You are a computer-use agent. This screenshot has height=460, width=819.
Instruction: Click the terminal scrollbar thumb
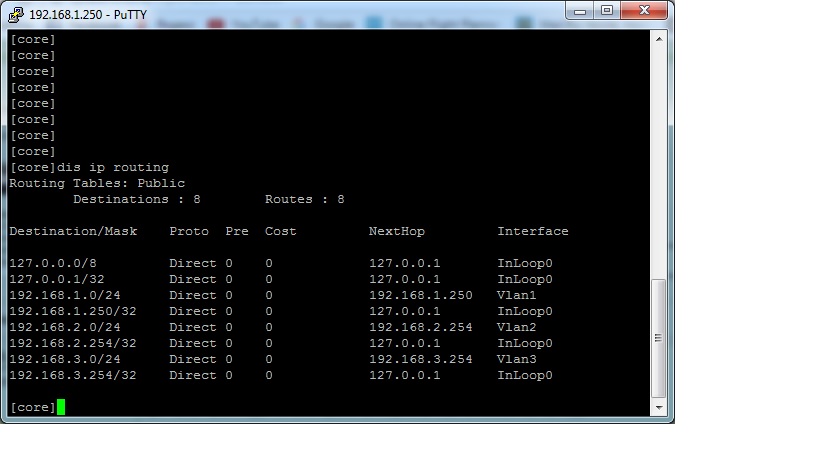(659, 338)
